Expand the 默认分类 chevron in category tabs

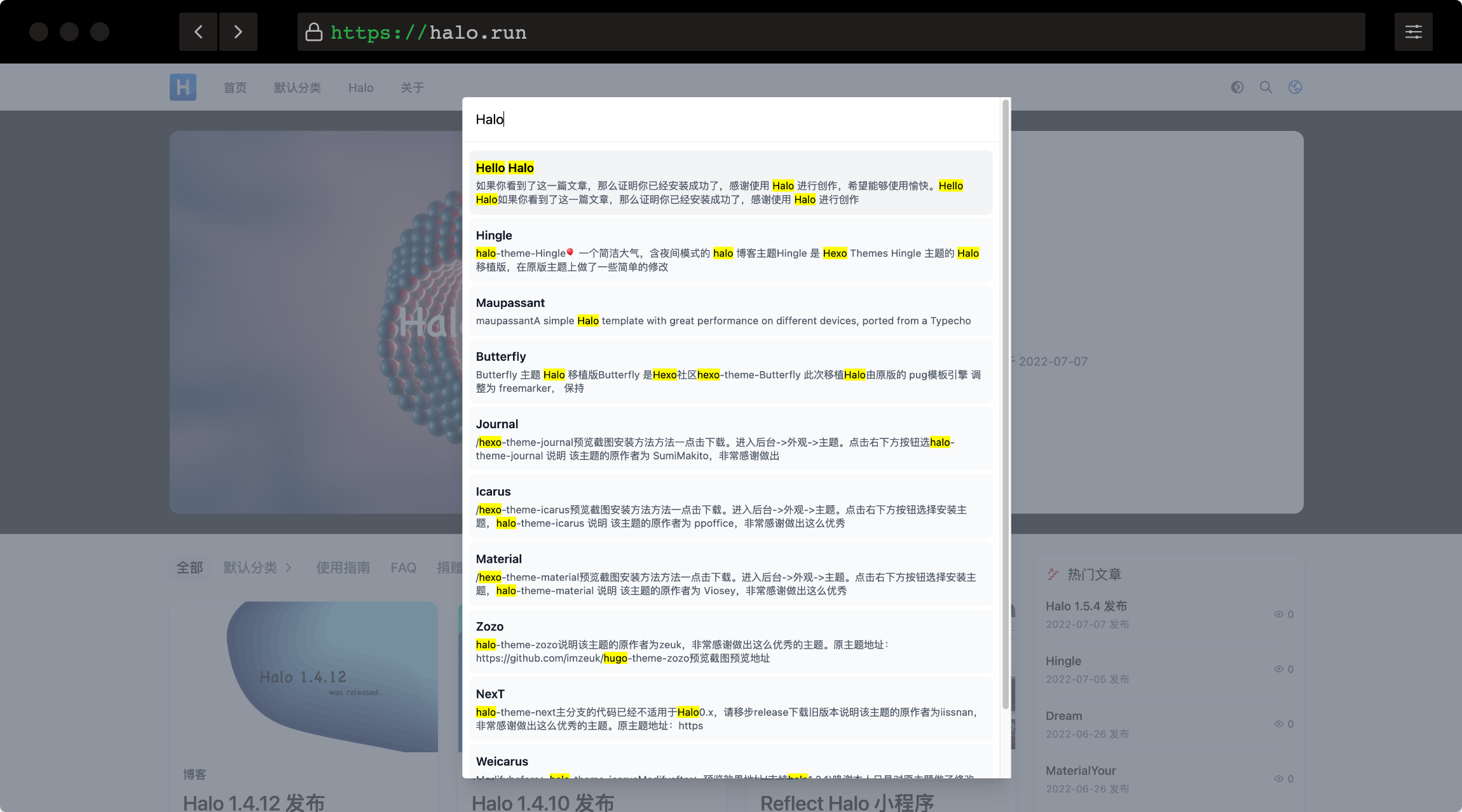289,567
